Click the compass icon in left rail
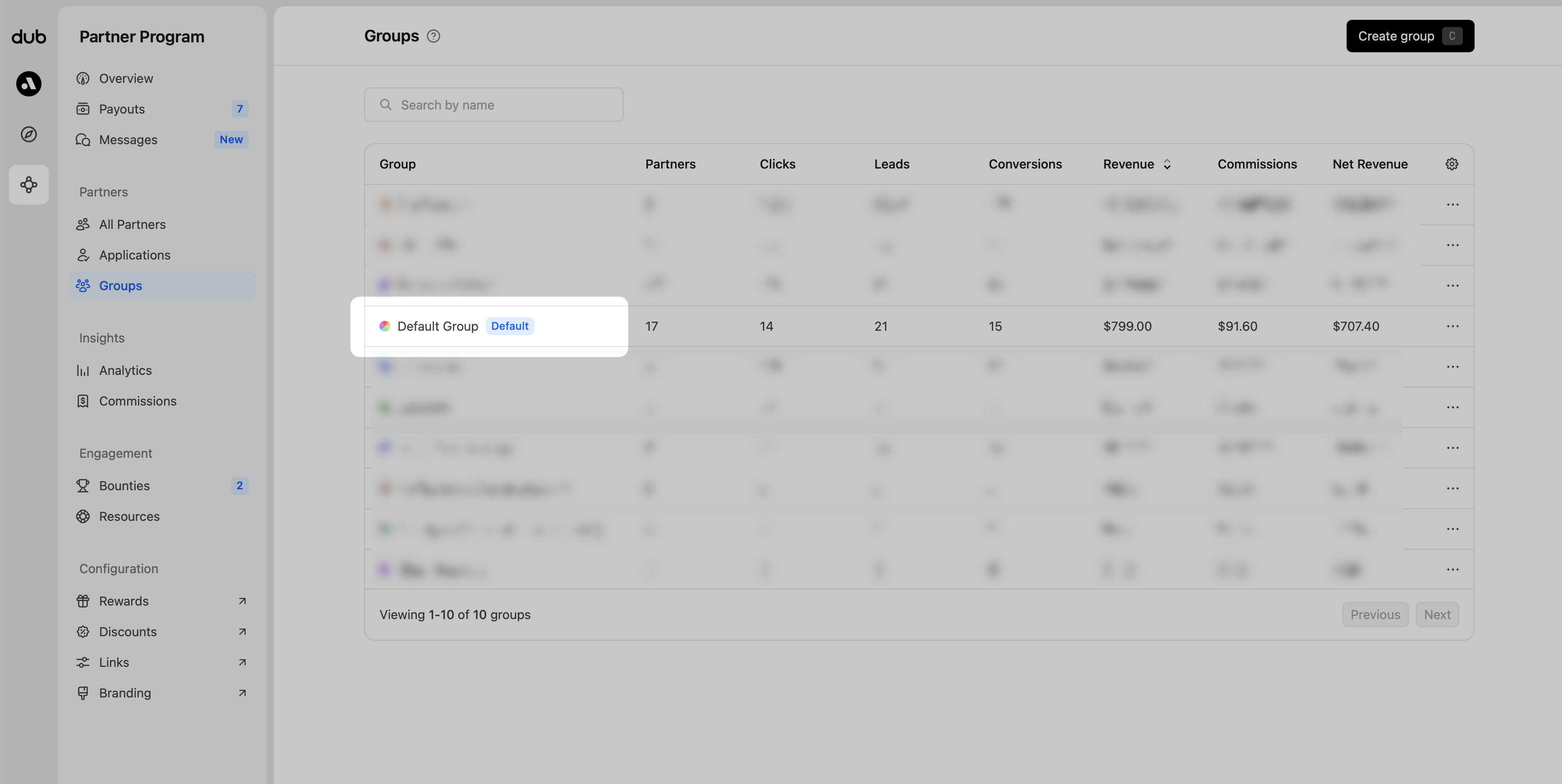This screenshot has height=784, width=1562. (28, 134)
